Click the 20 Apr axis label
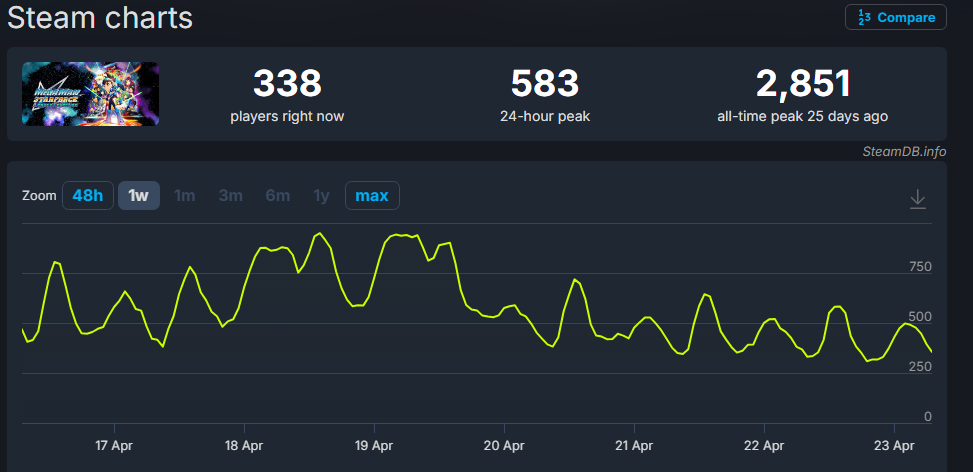The height and width of the screenshot is (472, 973). 504,445
